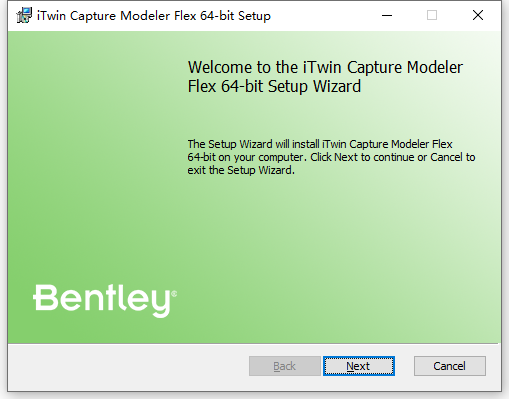Click Next to continue setup
The width and height of the screenshot is (509, 399).
(359, 366)
